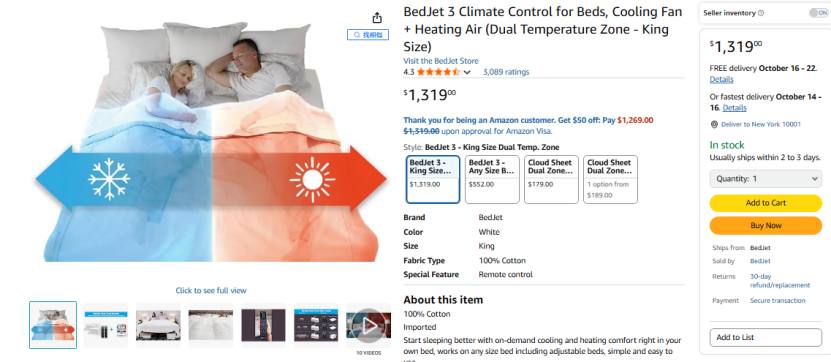
Task: Select the remote control image thumbnail
Action: click(x=263, y=325)
